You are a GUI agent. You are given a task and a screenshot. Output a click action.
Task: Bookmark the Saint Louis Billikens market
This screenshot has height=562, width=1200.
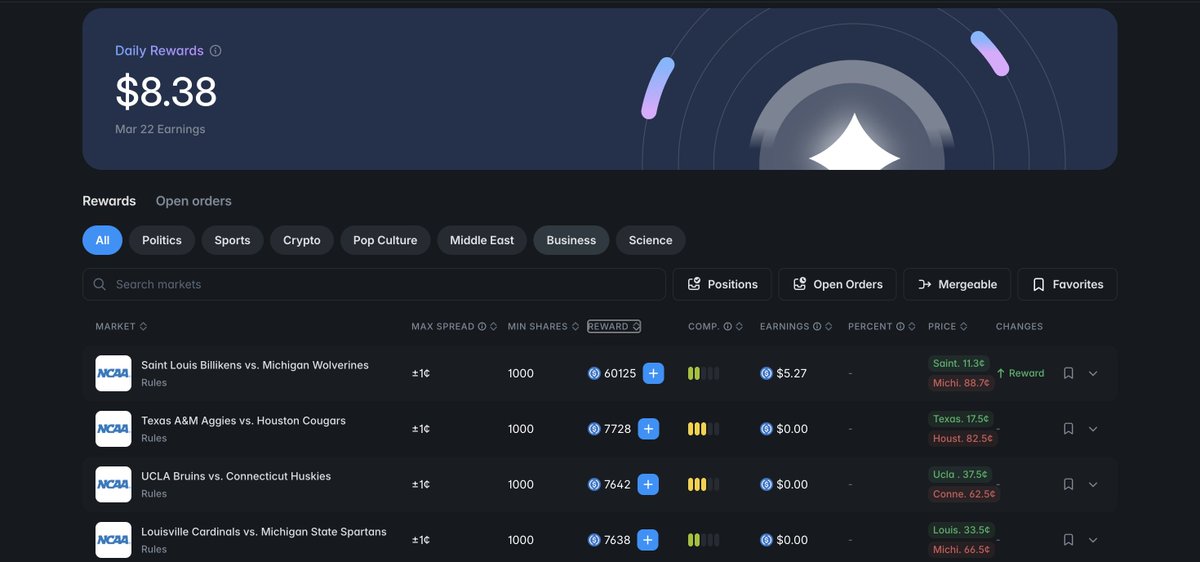coord(1068,373)
